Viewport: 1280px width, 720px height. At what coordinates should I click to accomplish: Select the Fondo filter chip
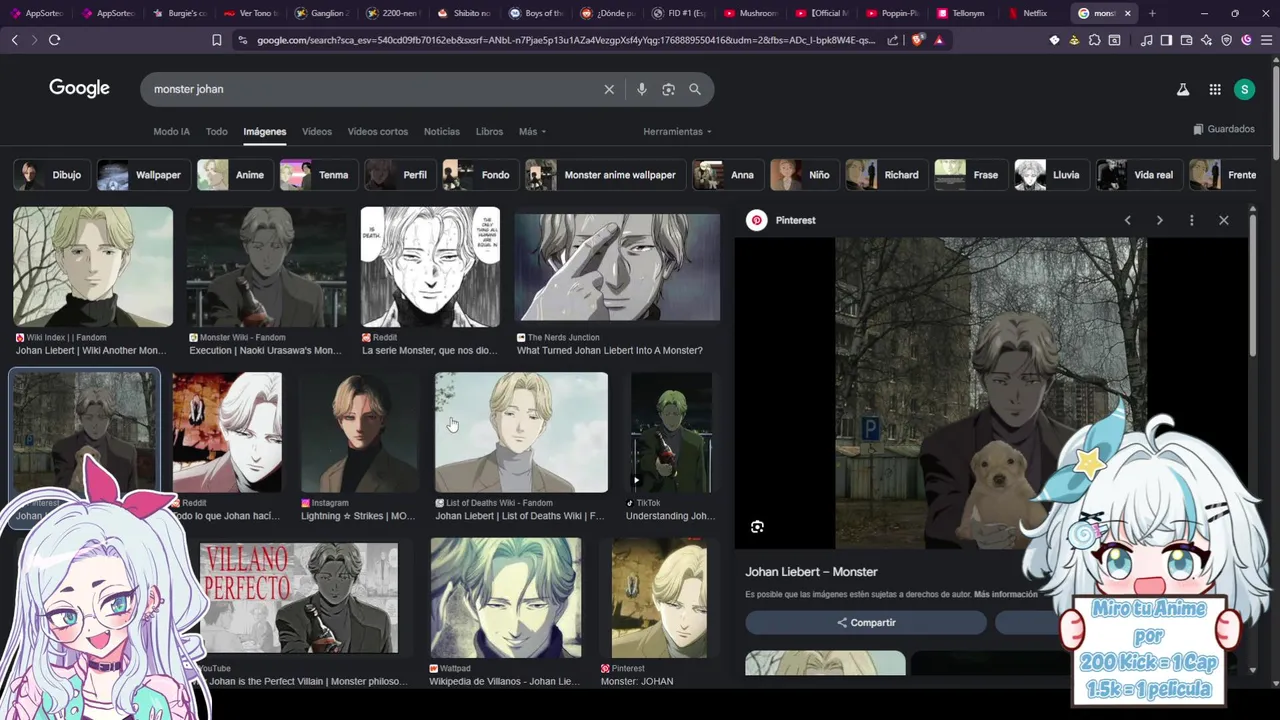(482, 175)
